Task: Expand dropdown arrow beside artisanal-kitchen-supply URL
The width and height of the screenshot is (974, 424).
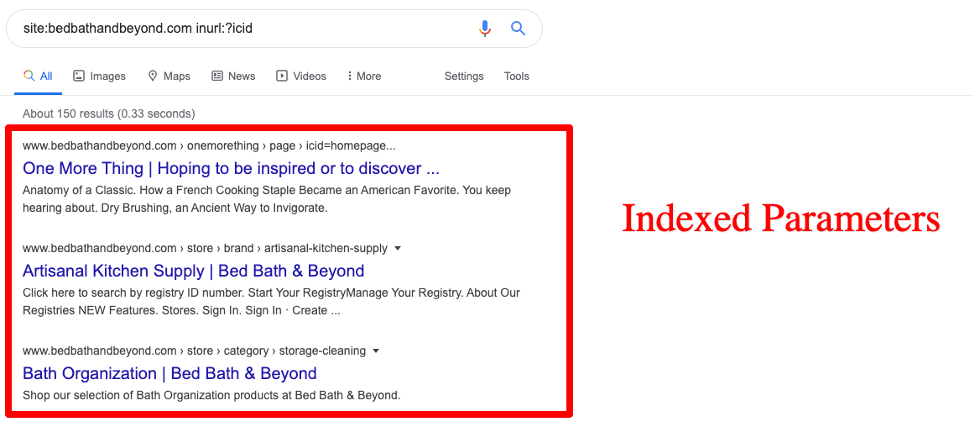Action: 398,248
